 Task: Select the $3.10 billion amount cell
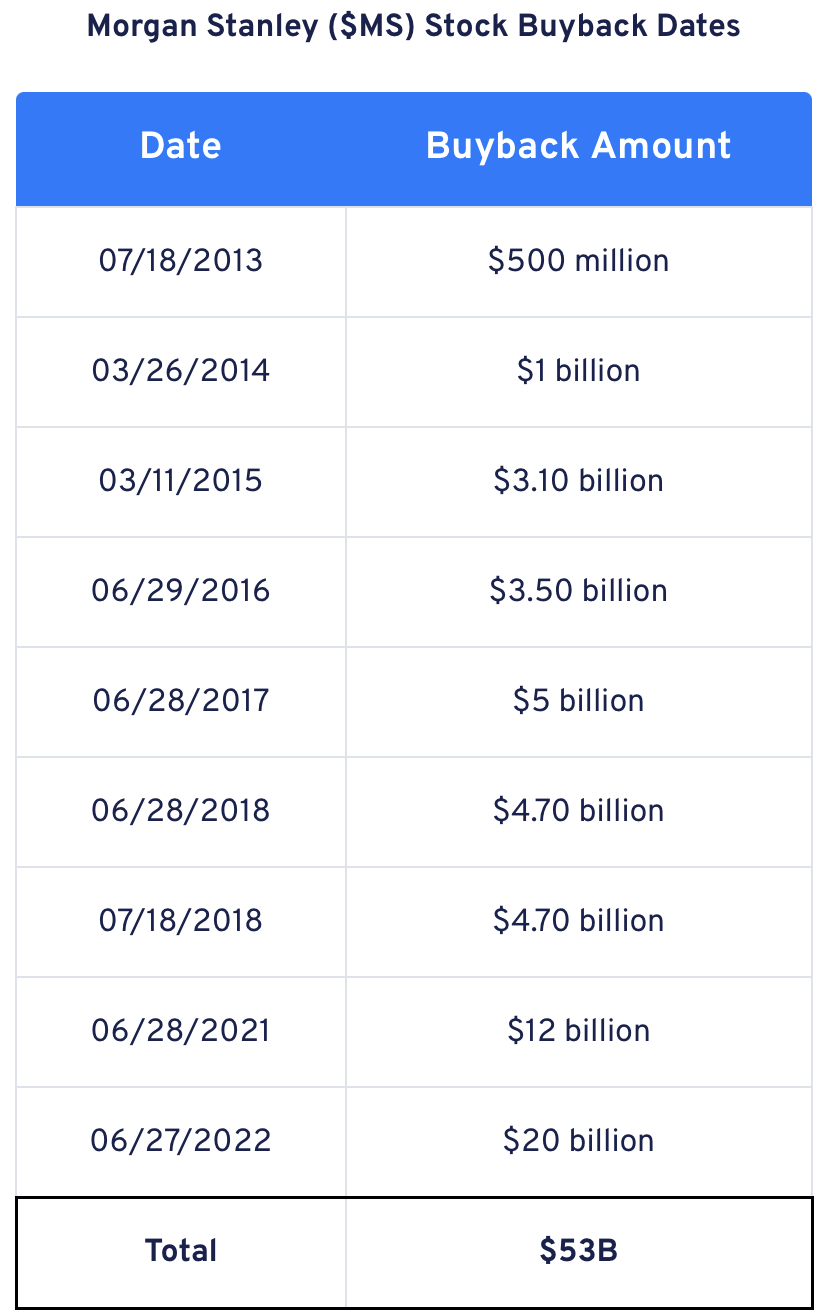[579, 481]
